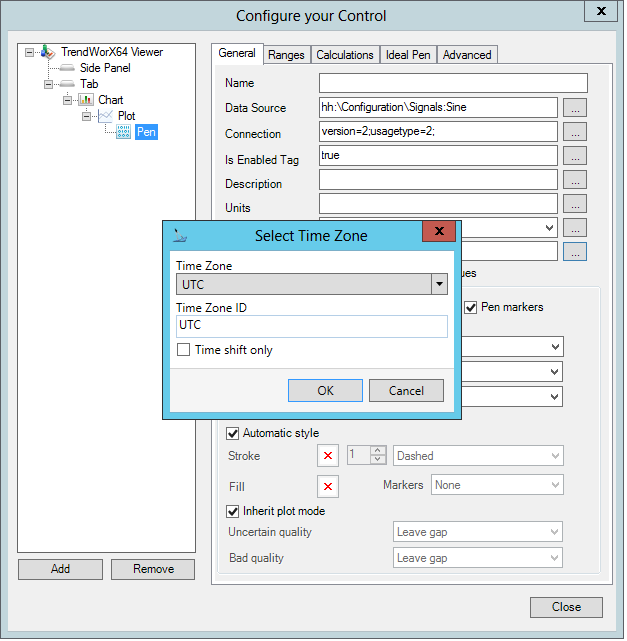Click the Chart node icon
The image size is (627, 641).
(x=86, y=100)
